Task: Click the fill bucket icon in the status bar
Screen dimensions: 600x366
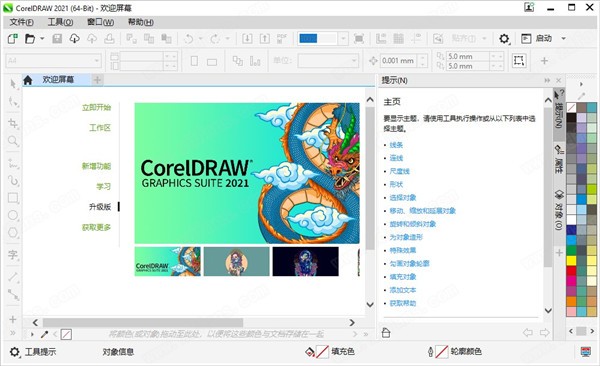Action: pyautogui.click(x=310, y=351)
